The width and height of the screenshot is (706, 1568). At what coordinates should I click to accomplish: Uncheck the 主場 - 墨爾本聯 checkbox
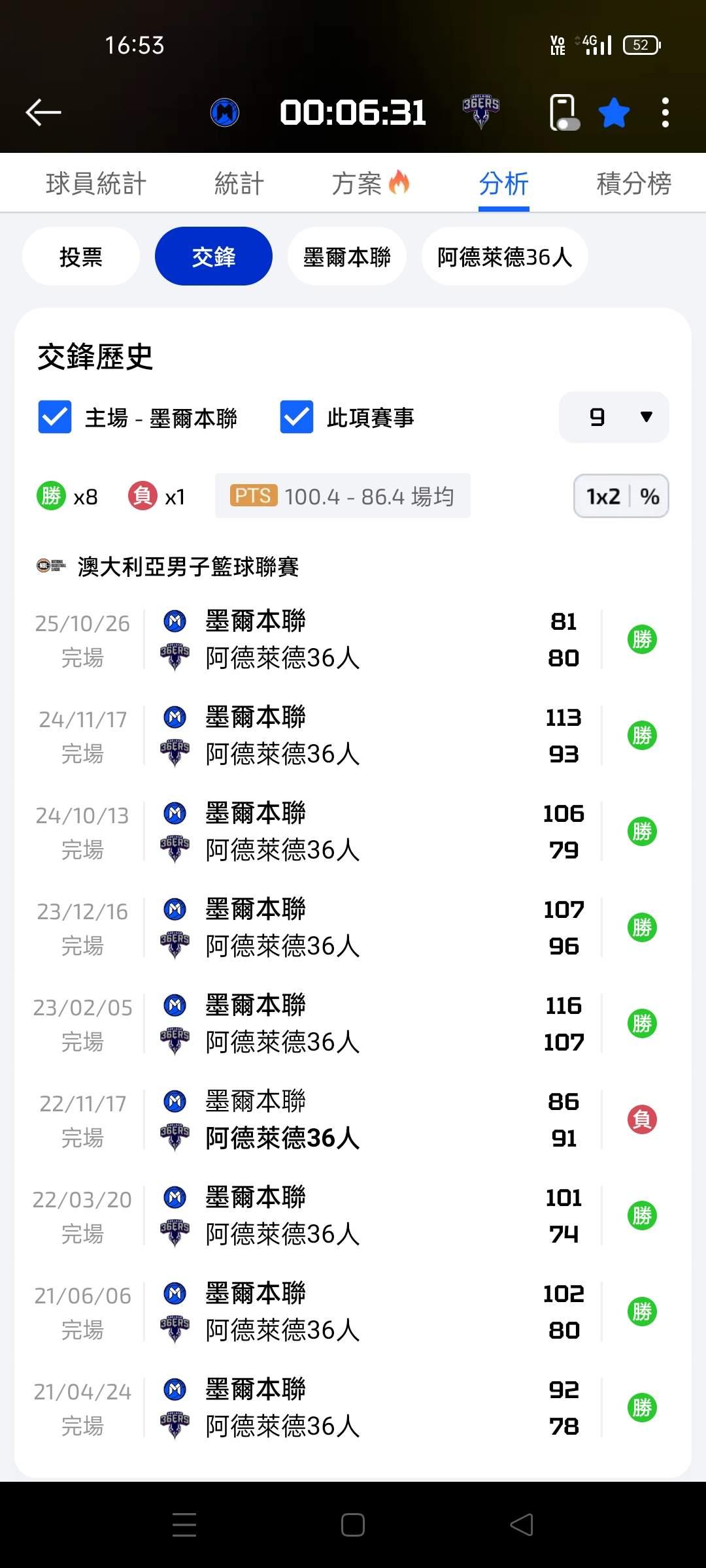coord(55,417)
